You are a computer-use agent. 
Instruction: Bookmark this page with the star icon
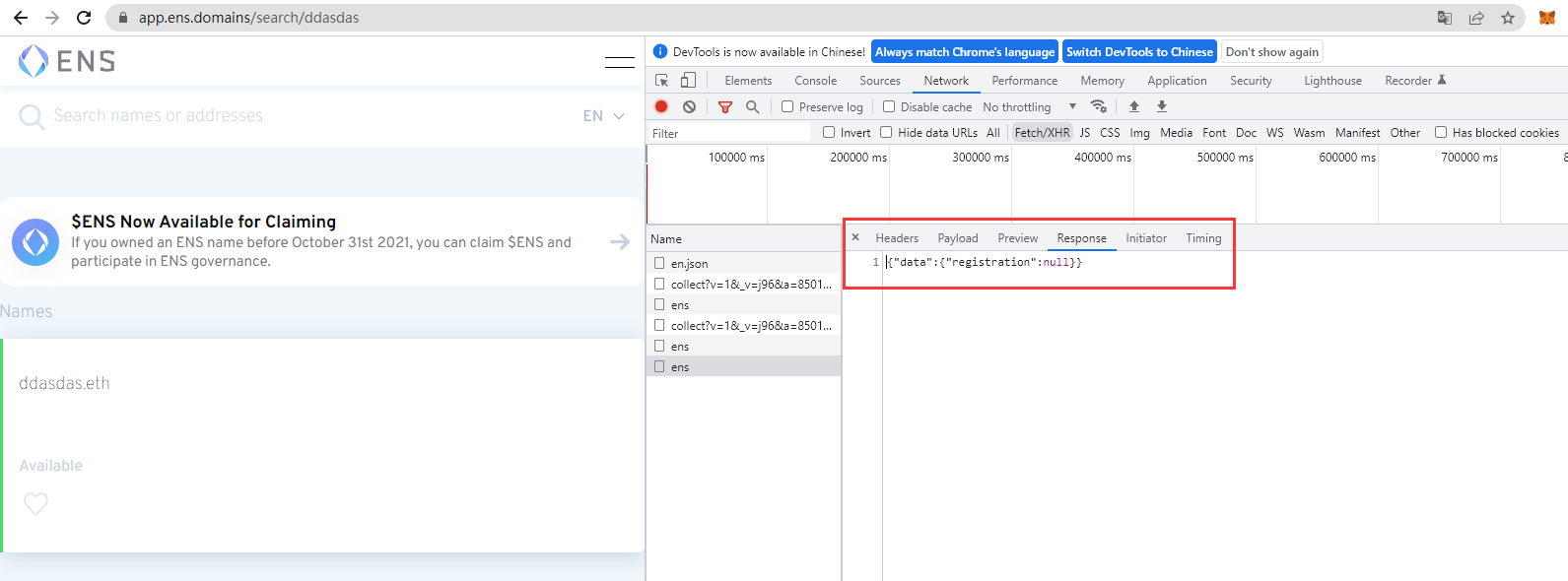1508,18
